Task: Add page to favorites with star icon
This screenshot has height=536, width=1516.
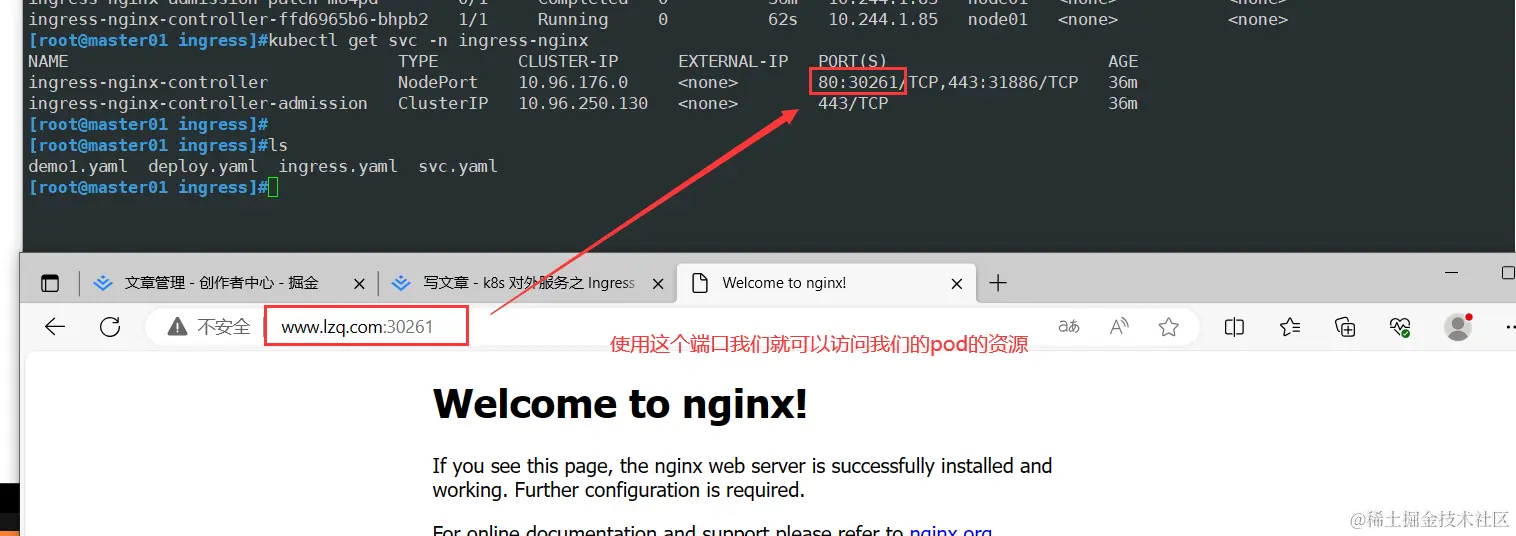Action: (1168, 327)
